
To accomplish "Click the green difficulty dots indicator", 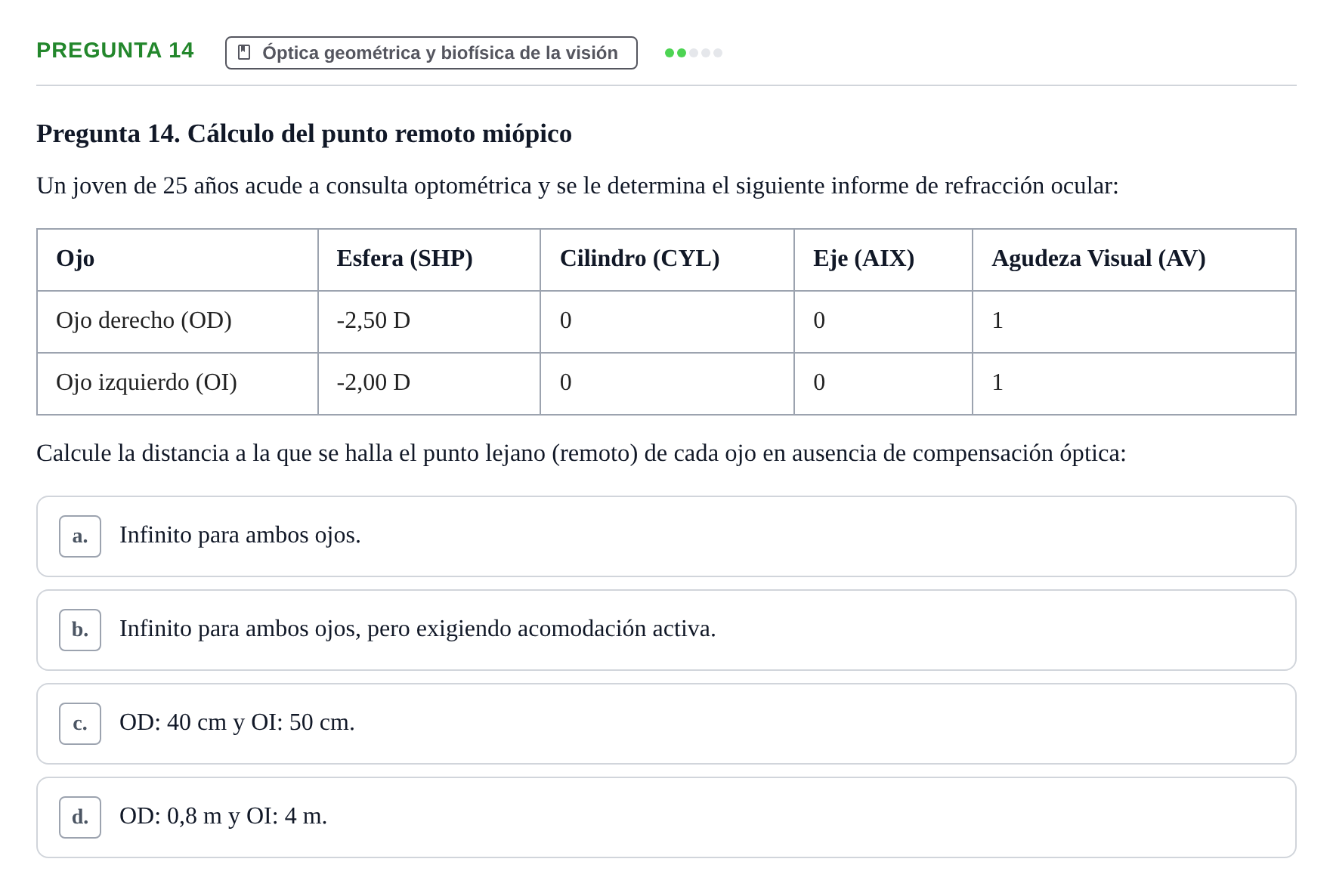I will (x=694, y=53).
